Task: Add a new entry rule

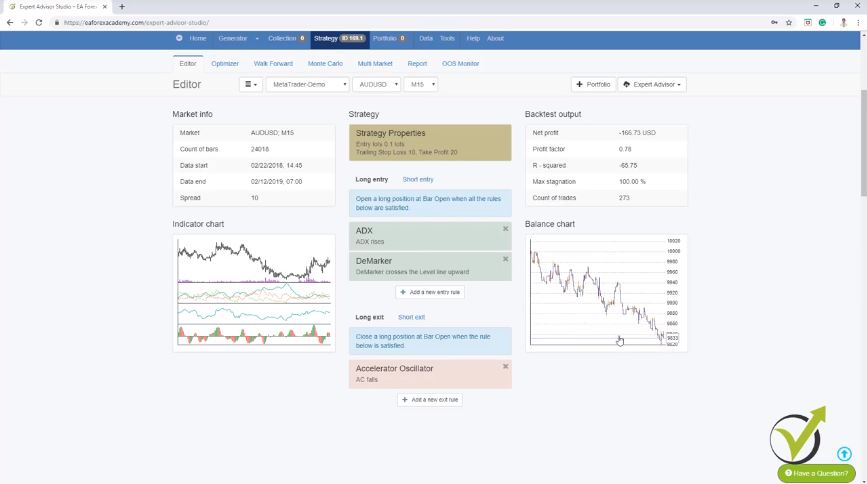Action: (x=430, y=292)
